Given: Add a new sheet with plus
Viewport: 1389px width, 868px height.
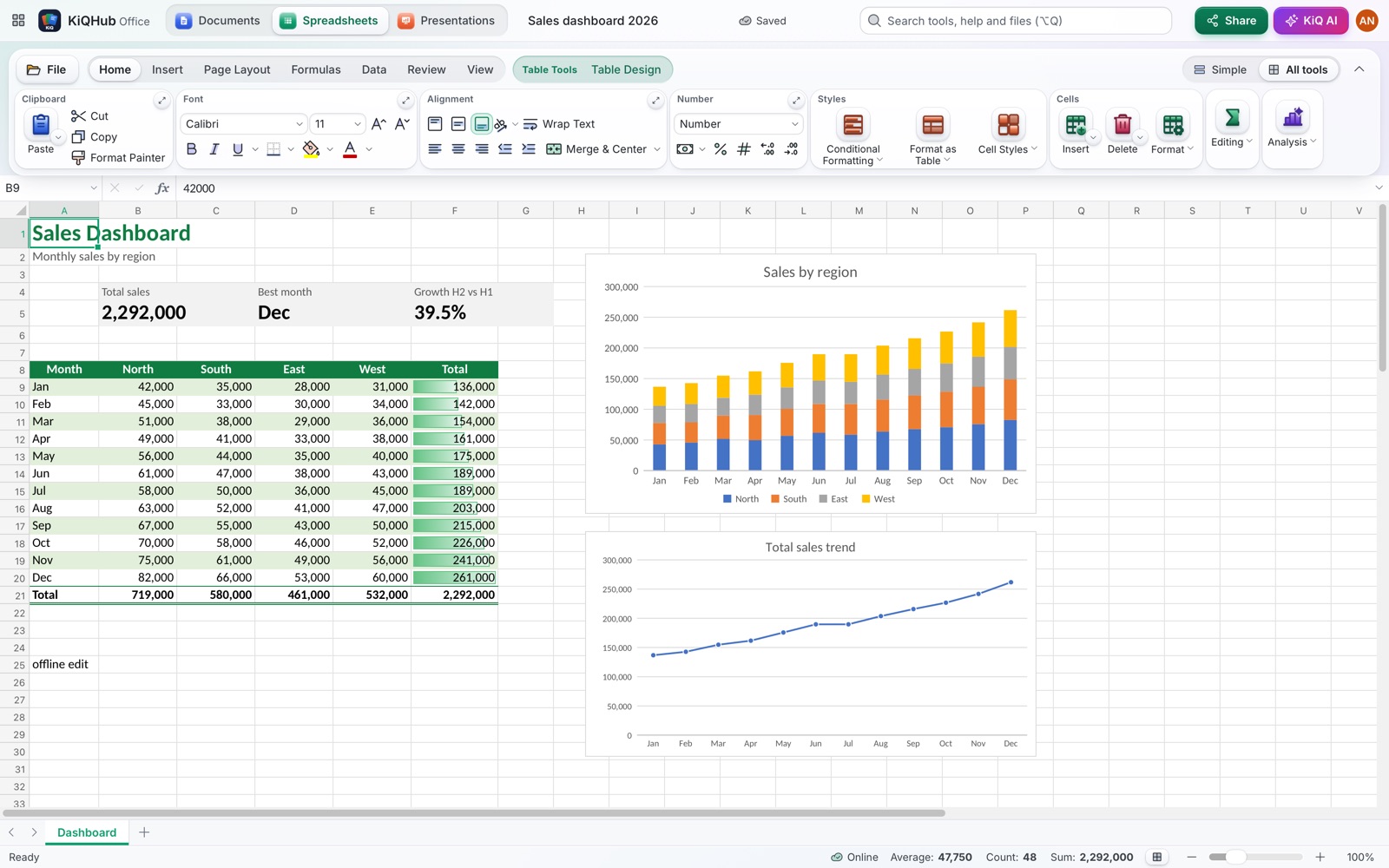Looking at the screenshot, I should point(144,832).
